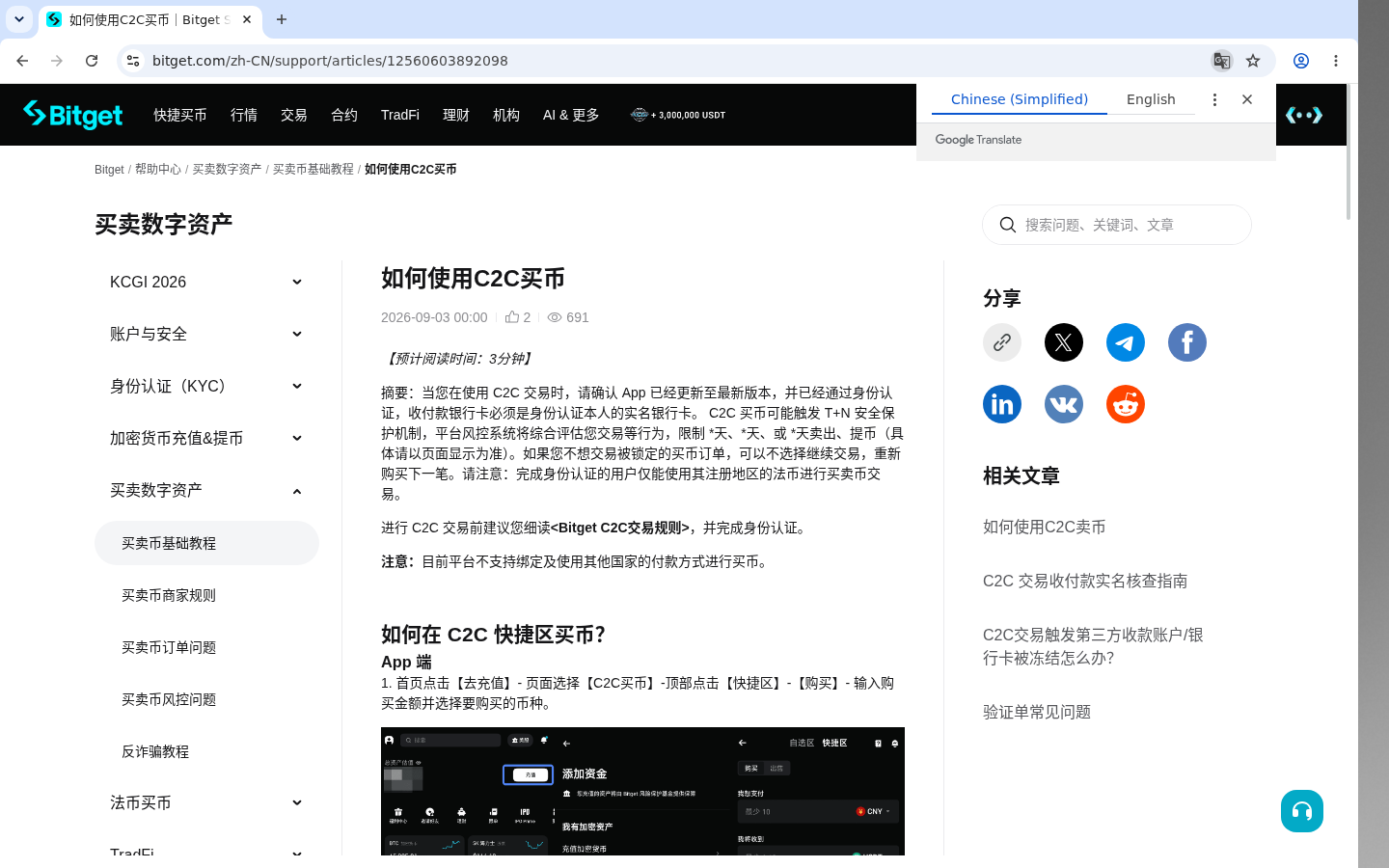Share article on VK
Viewport: 1389px width, 868px height.
point(1064,404)
